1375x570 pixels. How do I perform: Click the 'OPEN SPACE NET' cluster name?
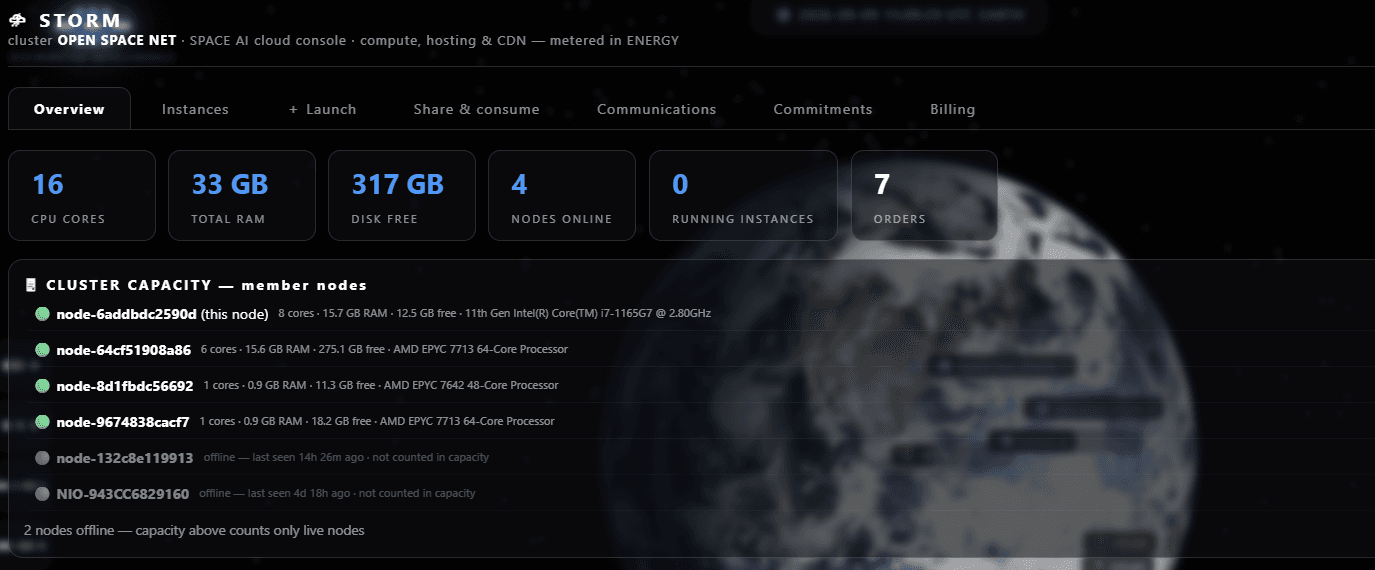(x=116, y=41)
